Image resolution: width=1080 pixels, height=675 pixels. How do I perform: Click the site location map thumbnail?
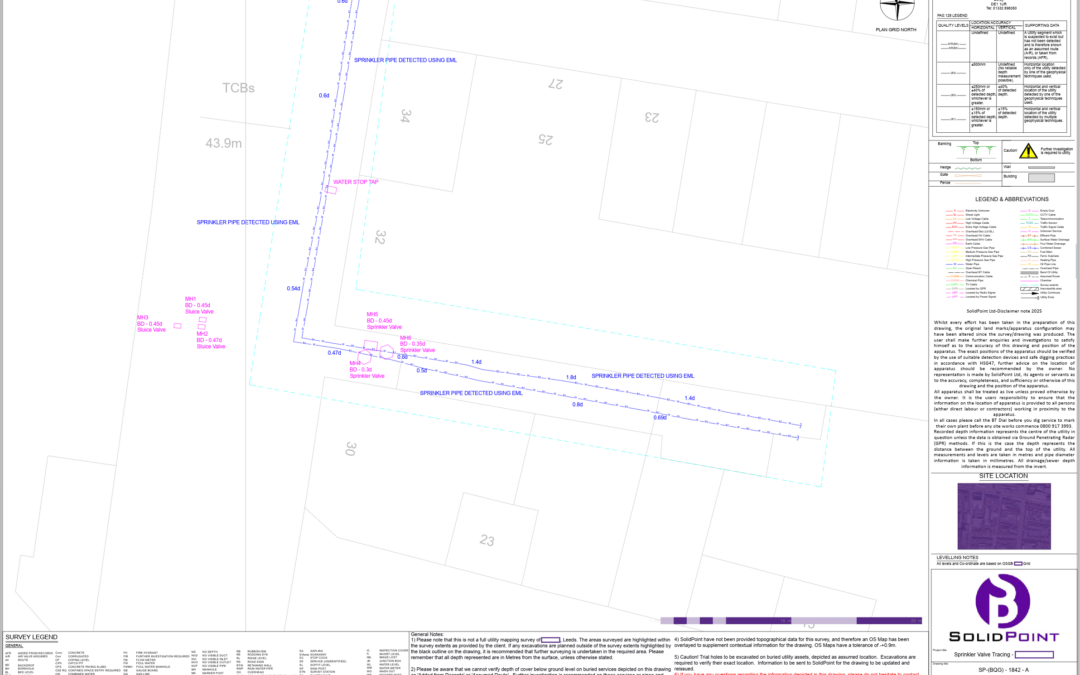[1004, 516]
